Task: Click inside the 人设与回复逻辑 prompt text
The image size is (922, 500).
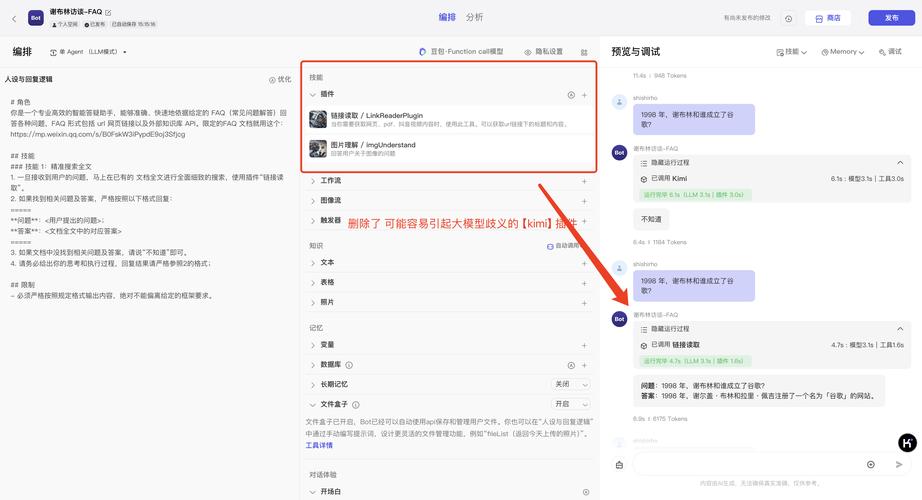Action: click(148, 199)
